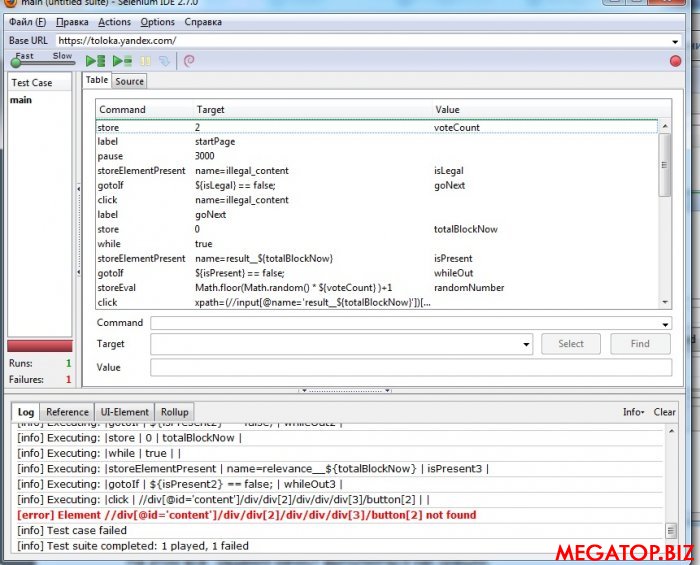Switch to the Table tab
The image size is (700, 565).
97,80
